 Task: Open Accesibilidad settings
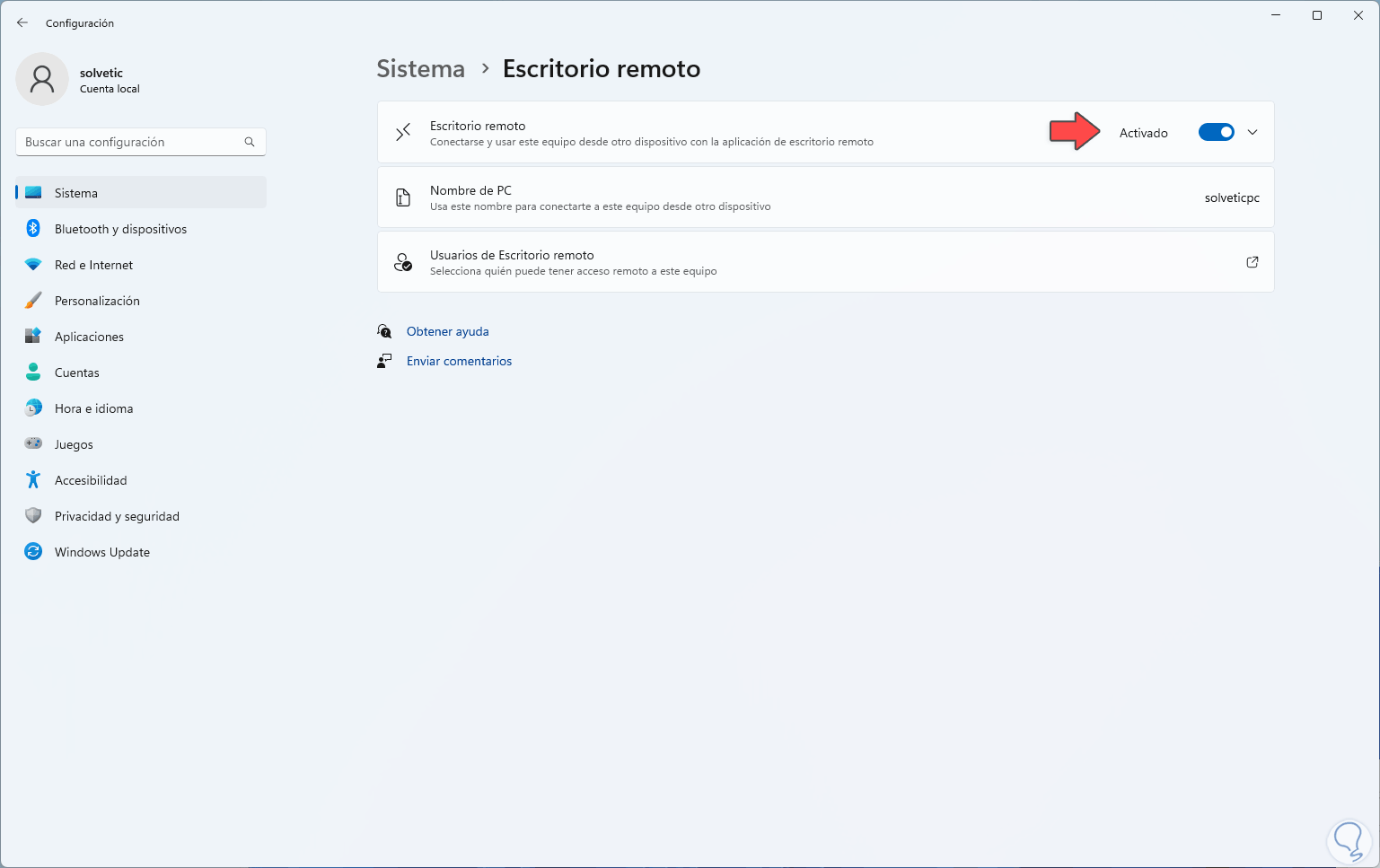pos(91,480)
